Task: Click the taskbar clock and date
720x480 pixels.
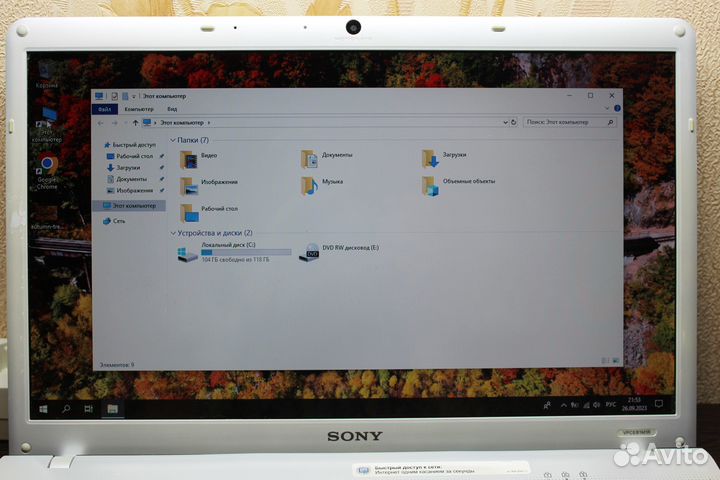Action: (x=635, y=404)
